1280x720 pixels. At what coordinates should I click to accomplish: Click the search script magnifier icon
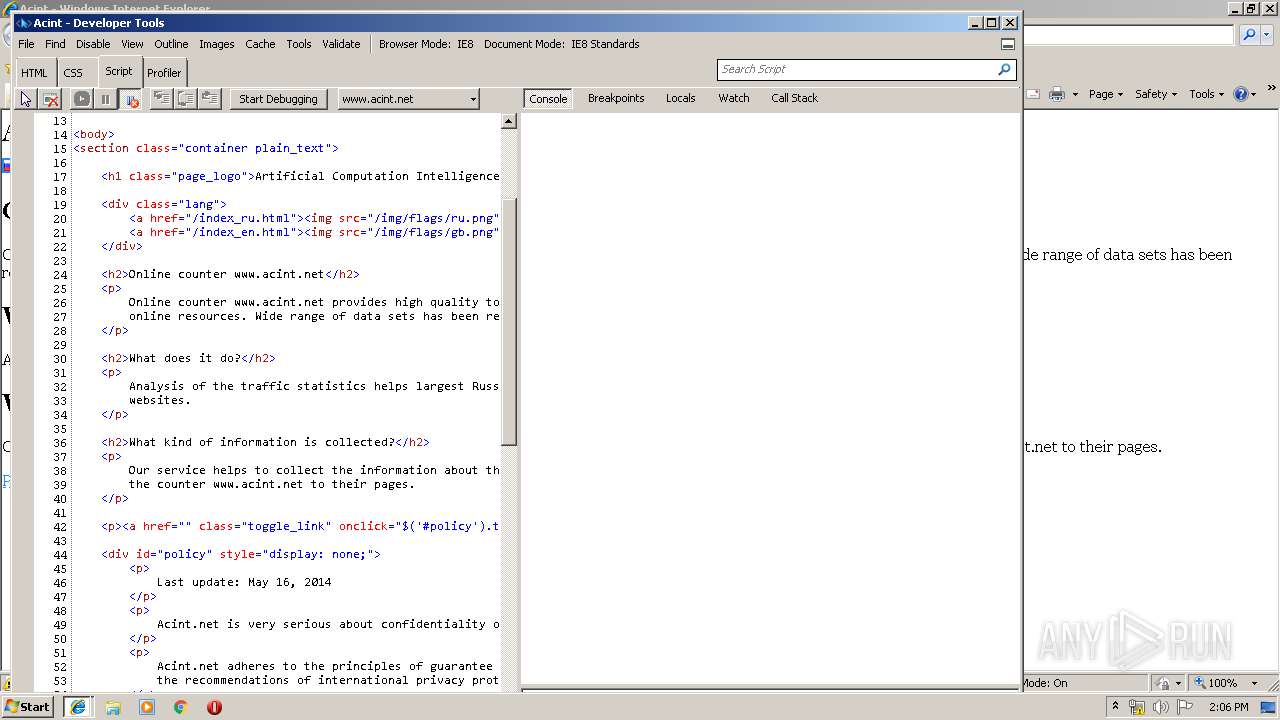tap(1005, 69)
